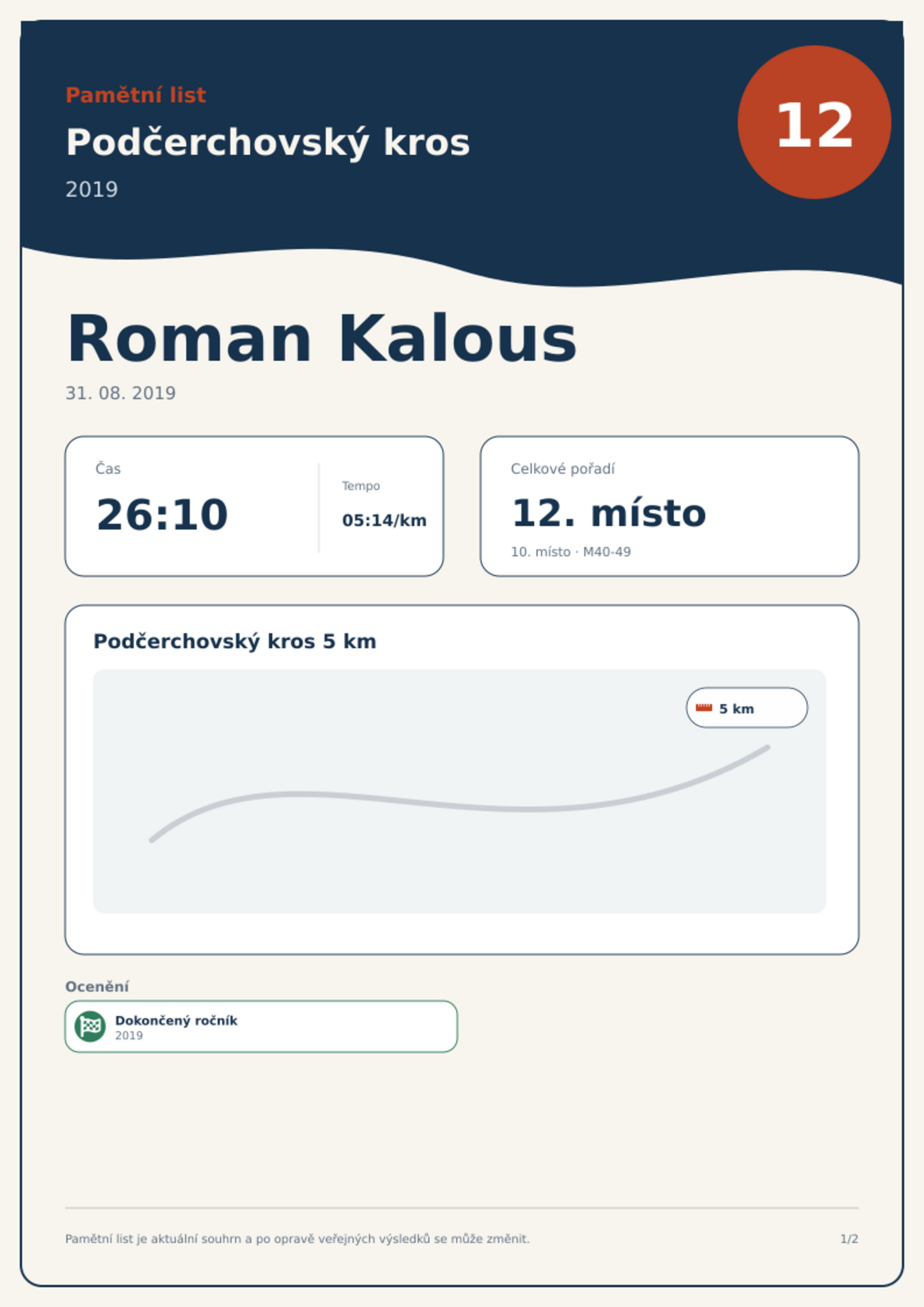Click the Podčerchovský kros event title
The width and height of the screenshot is (924, 1307).
[268, 143]
